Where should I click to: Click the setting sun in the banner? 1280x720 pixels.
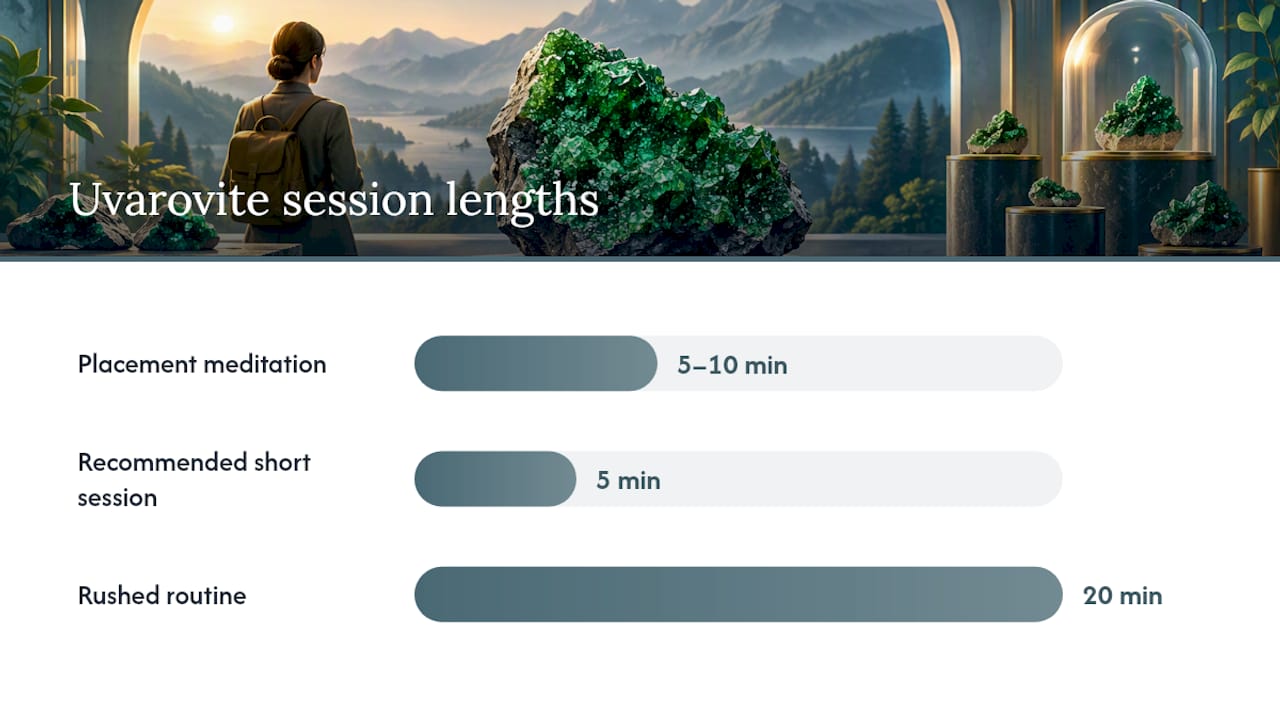[222, 24]
